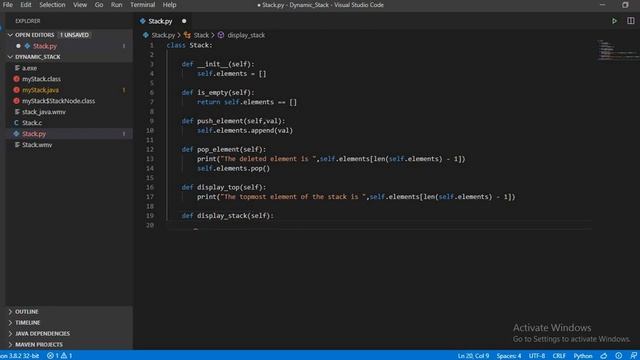Click the unsaved dot on Stack.py tab

[x=184, y=21]
